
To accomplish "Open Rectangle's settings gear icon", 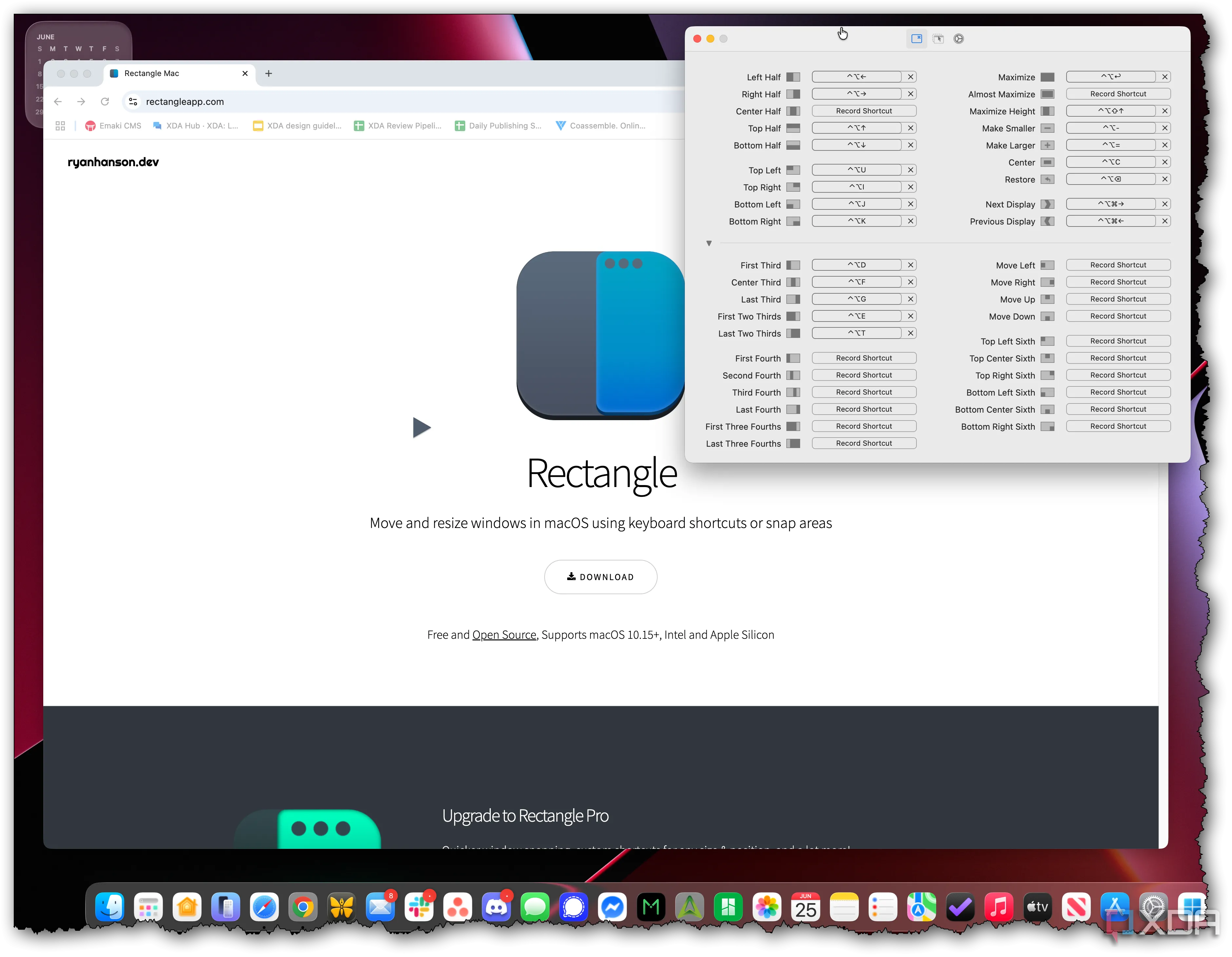I will [958, 38].
